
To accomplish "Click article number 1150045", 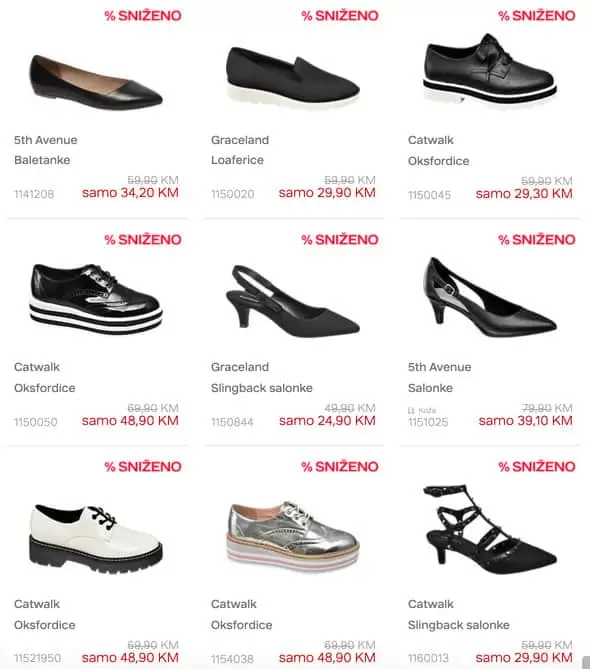I will [x=429, y=195].
